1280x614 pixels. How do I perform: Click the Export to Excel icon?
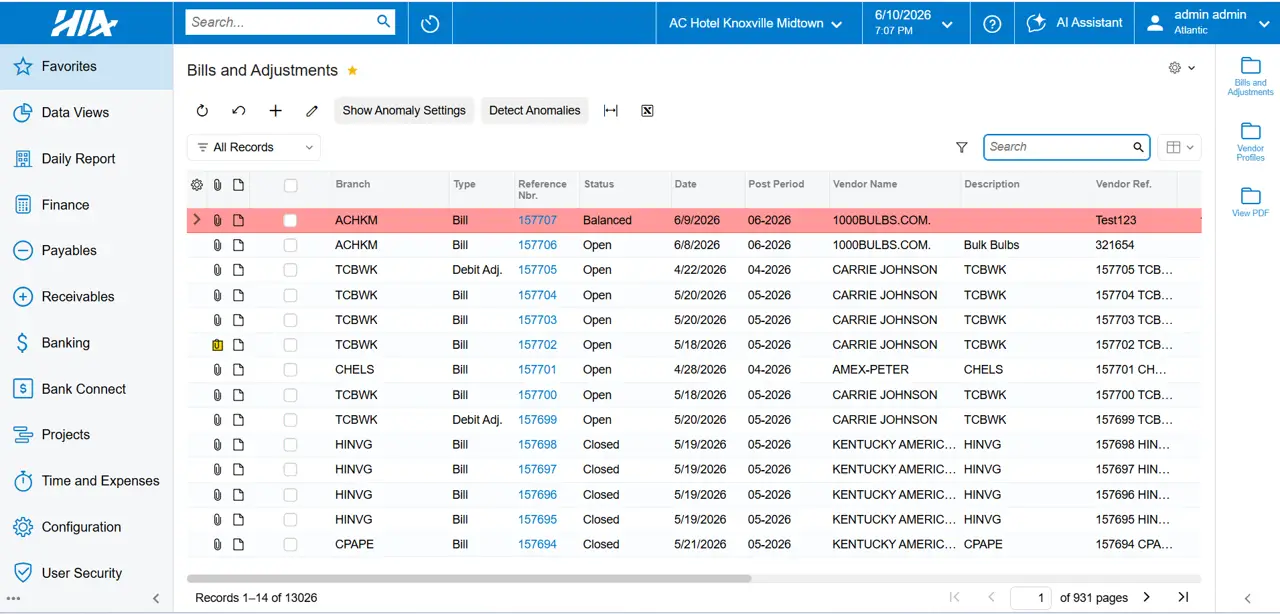coord(647,111)
